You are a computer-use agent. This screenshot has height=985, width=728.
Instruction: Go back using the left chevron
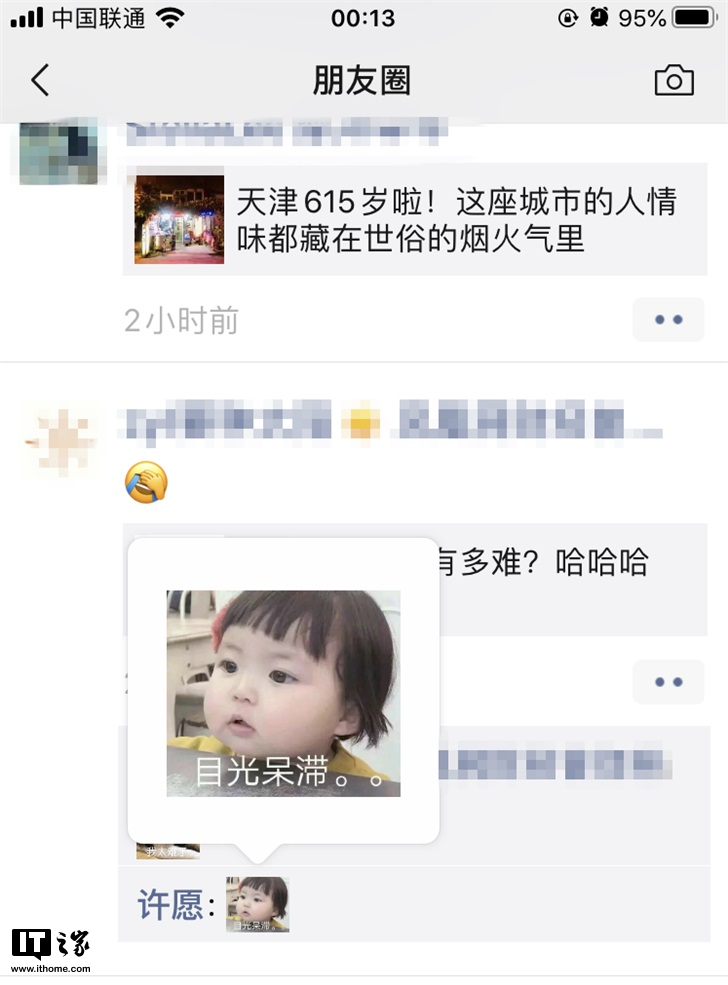click(40, 80)
